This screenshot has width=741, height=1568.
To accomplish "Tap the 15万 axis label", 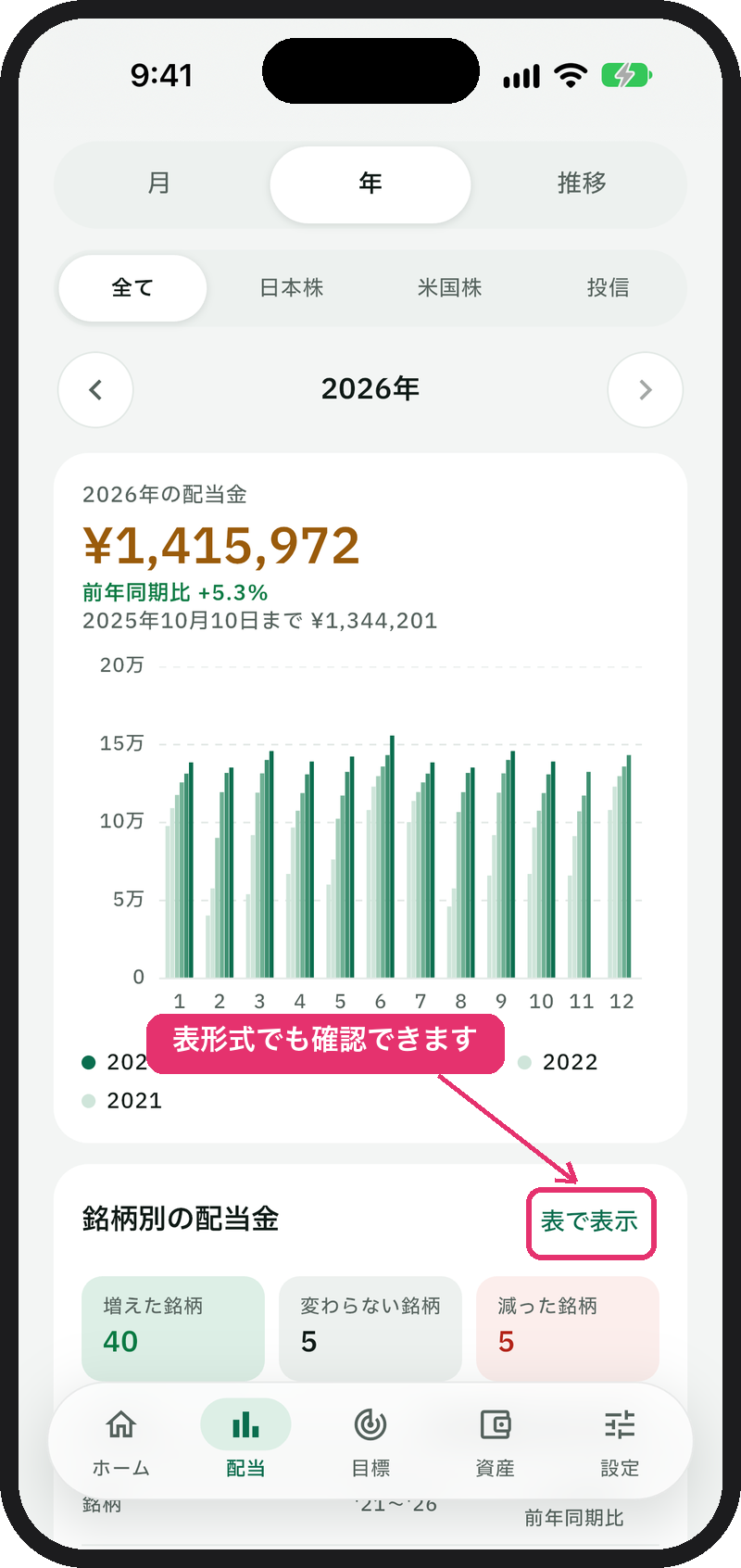I will pyautogui.click(x=122, y=743).
